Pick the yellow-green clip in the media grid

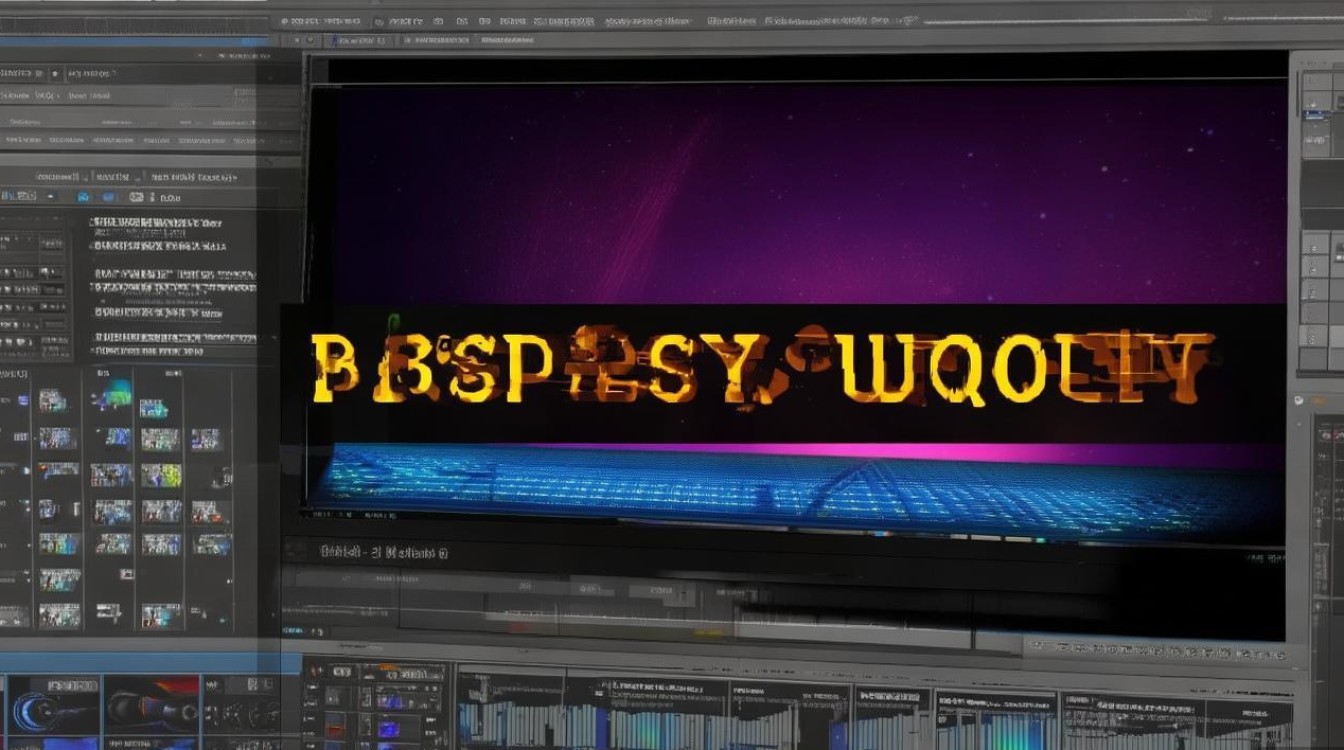tap(160, 474)
